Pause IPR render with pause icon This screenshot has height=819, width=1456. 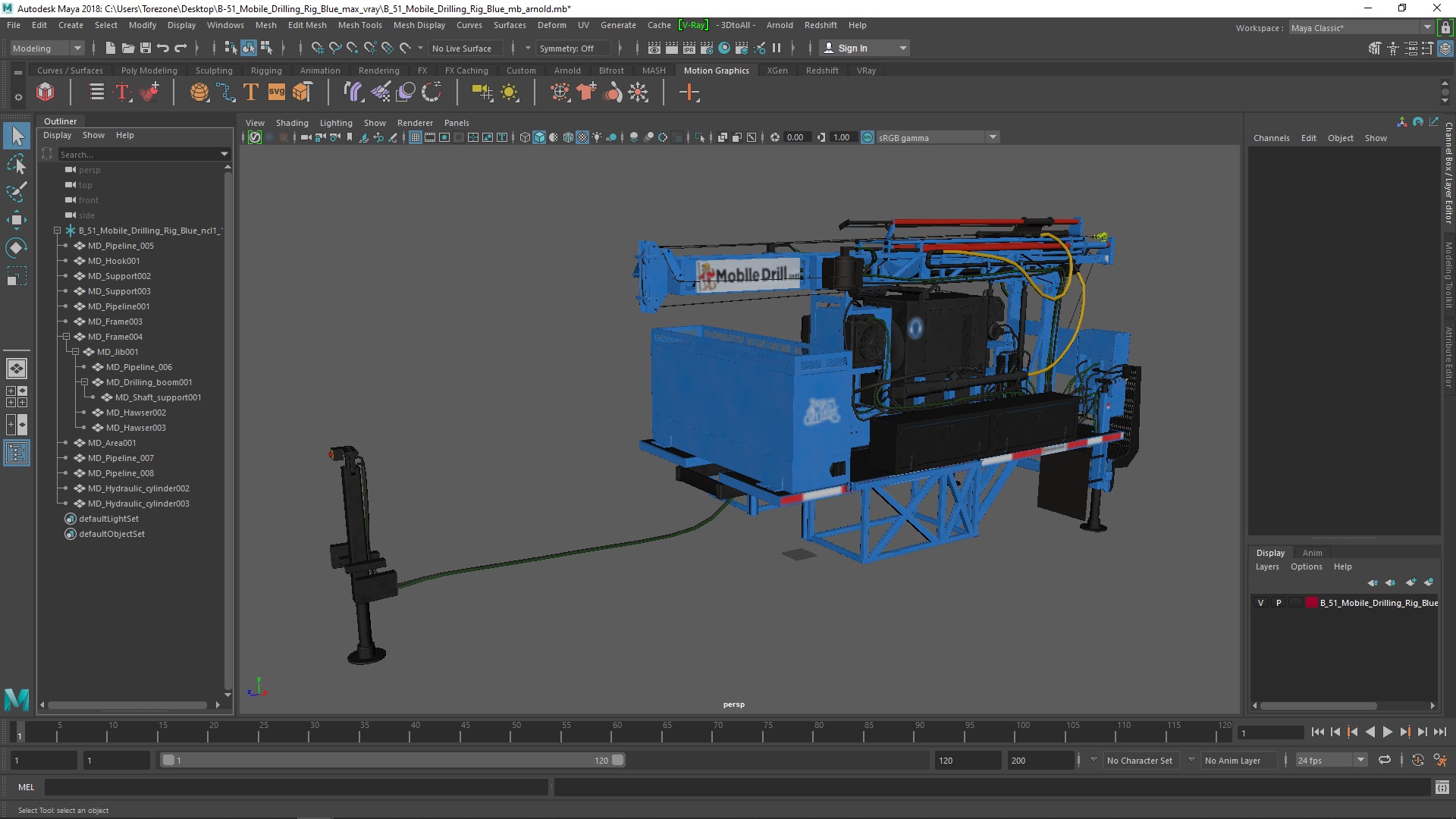[x=777, y=48]
